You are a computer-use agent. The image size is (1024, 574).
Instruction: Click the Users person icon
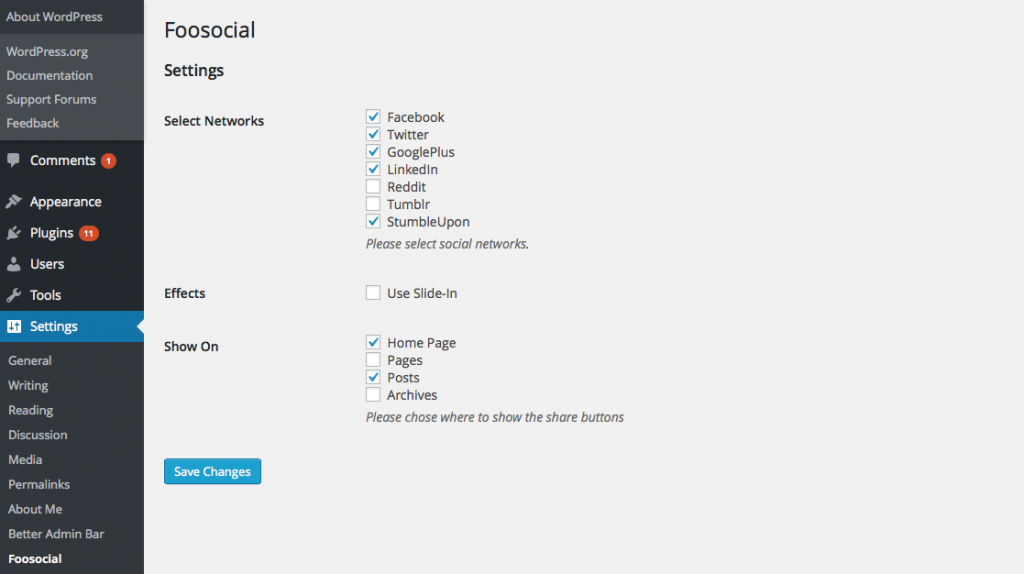pos(13,264)
